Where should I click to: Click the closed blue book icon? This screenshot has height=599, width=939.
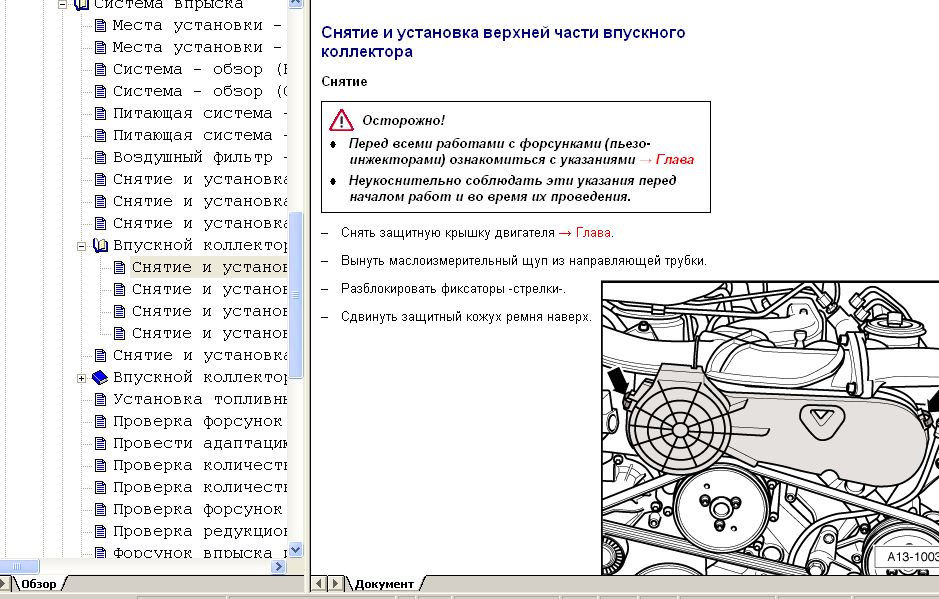[x=100, y=377]
